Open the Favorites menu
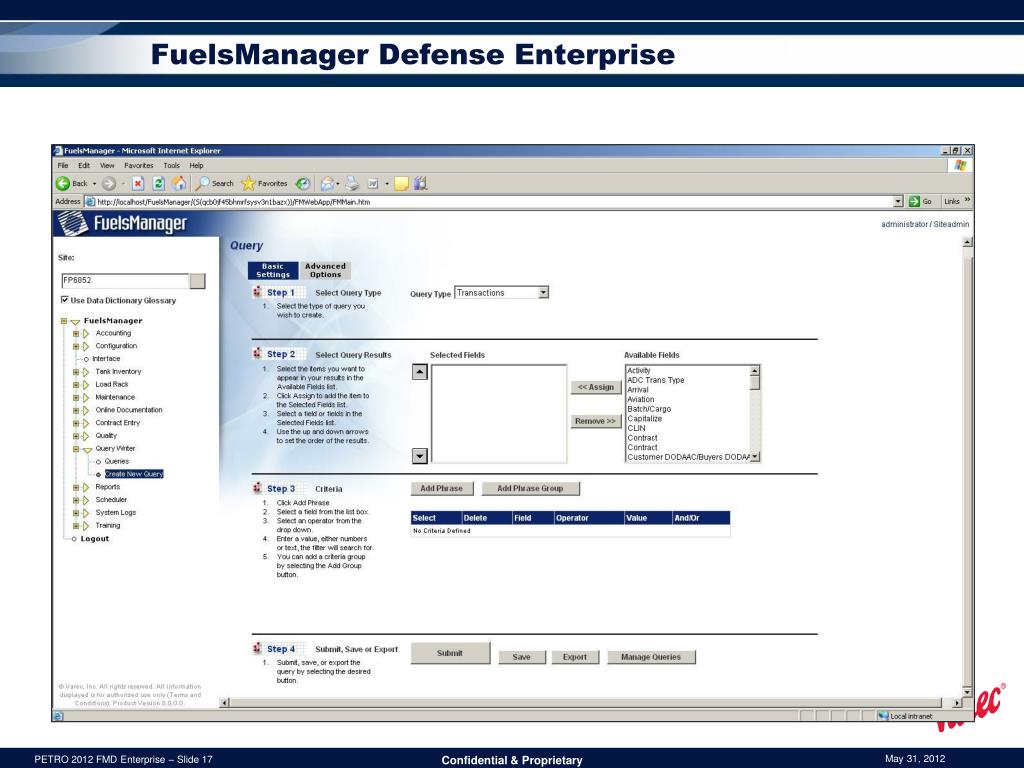The image size is (1024, 768). pos(138,165)
